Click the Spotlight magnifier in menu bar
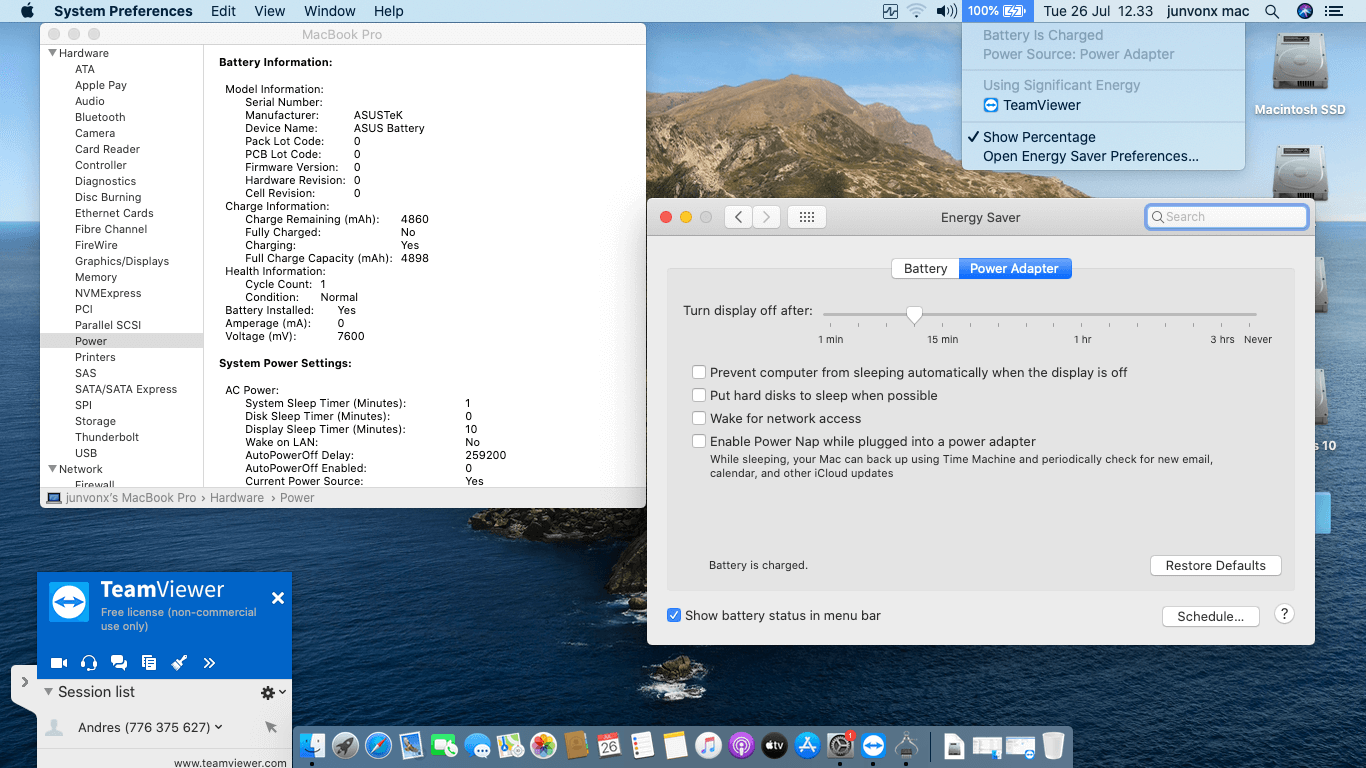 tap(1272, 11)
